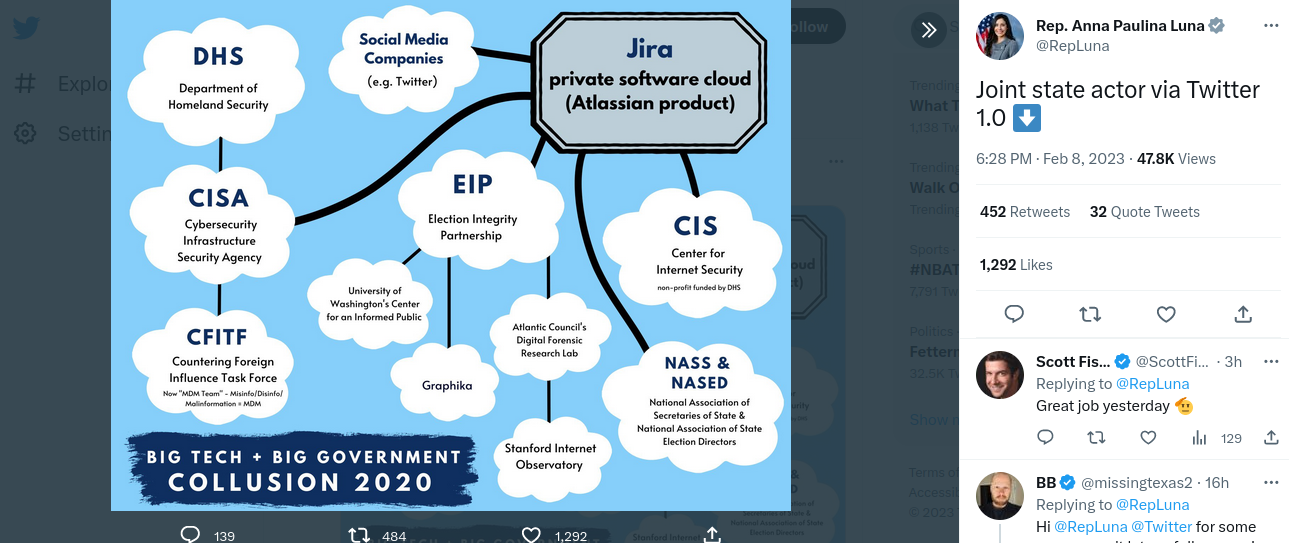
Task: Like Scott's reply 'Great job yesterday'
Action: 1148,437
